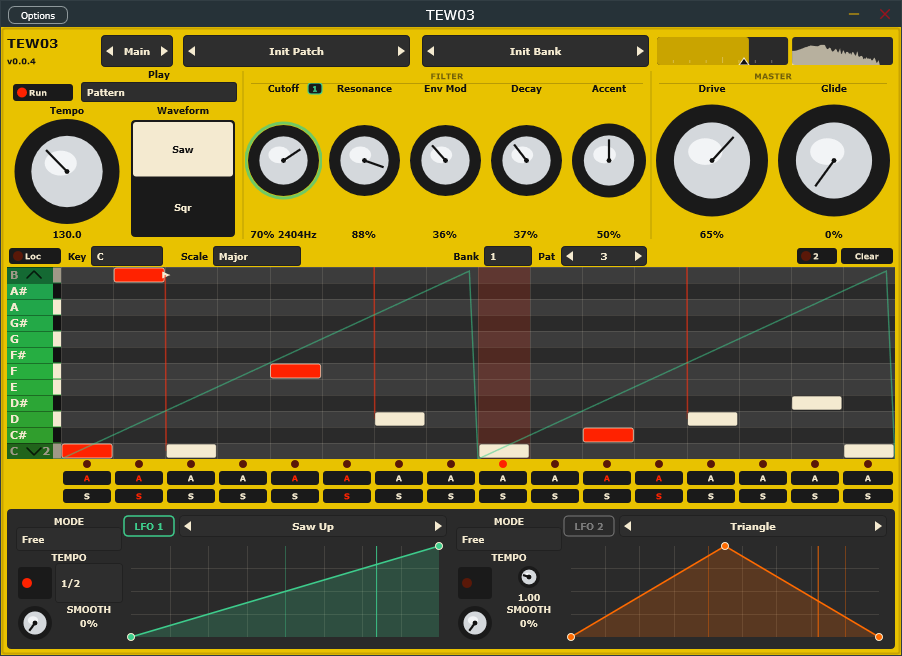Click the previous pattern arrow next to Pat
Image resolution: width=902 pixels, height=656 pixels.
point(570,256)
